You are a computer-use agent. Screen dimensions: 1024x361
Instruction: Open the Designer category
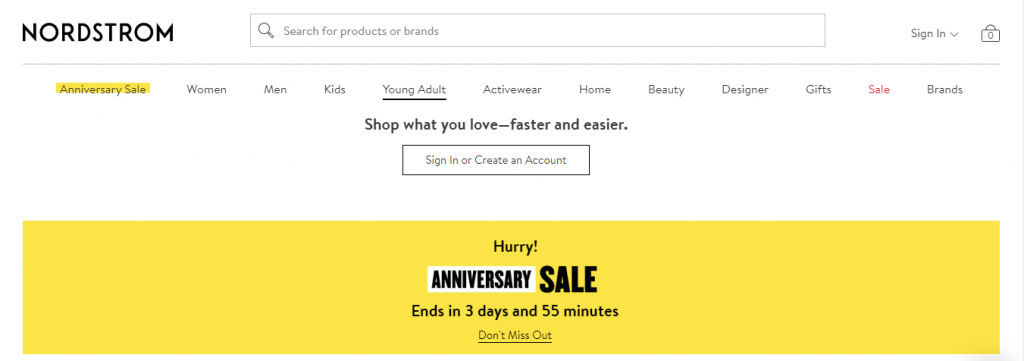click(x=745, y=89)
